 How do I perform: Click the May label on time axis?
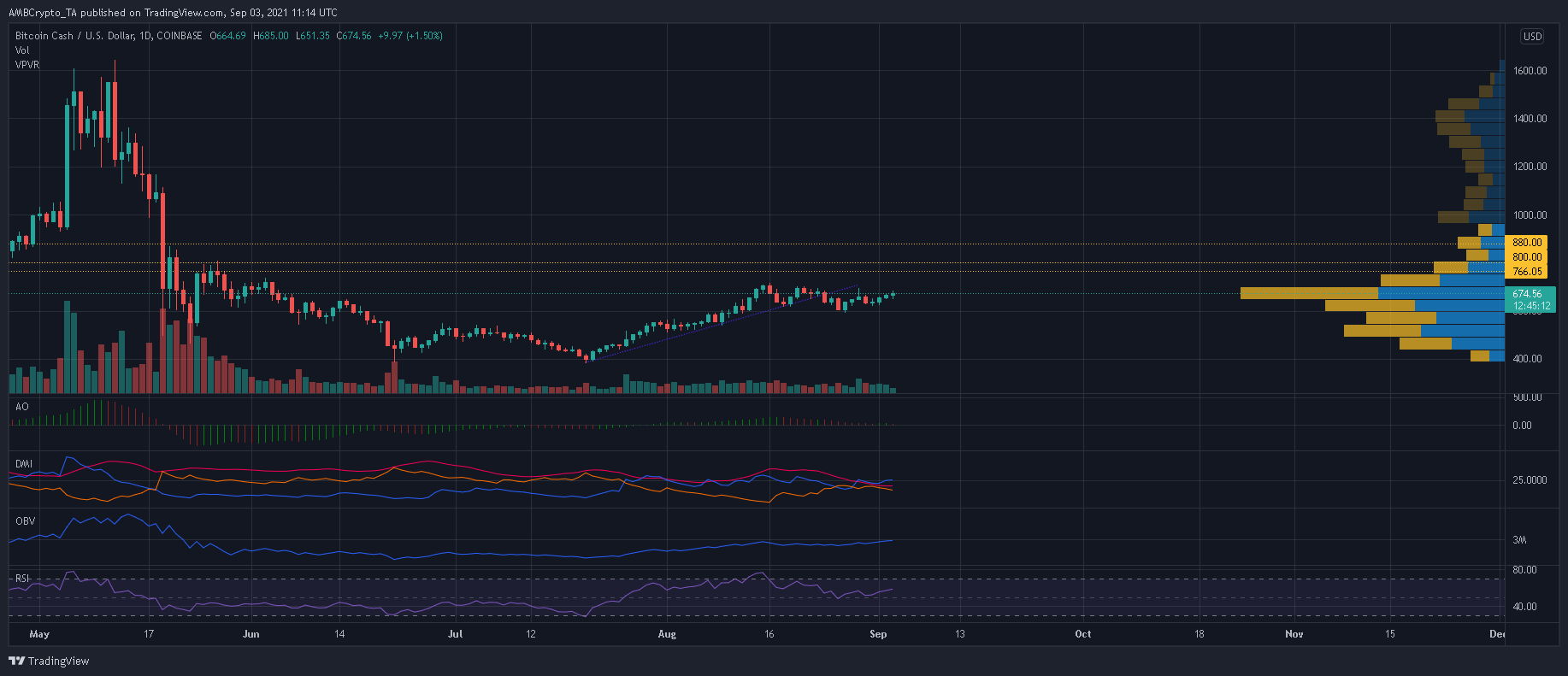[39, 634]
